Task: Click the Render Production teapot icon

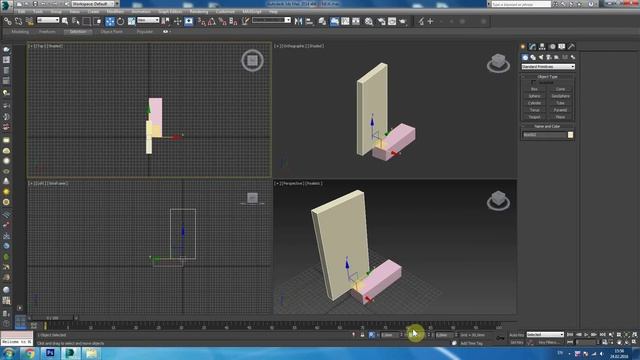Action: 403,21
